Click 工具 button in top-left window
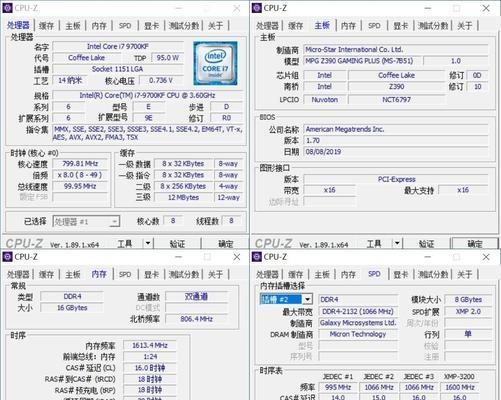501x400 pixels. pos(125,244)
